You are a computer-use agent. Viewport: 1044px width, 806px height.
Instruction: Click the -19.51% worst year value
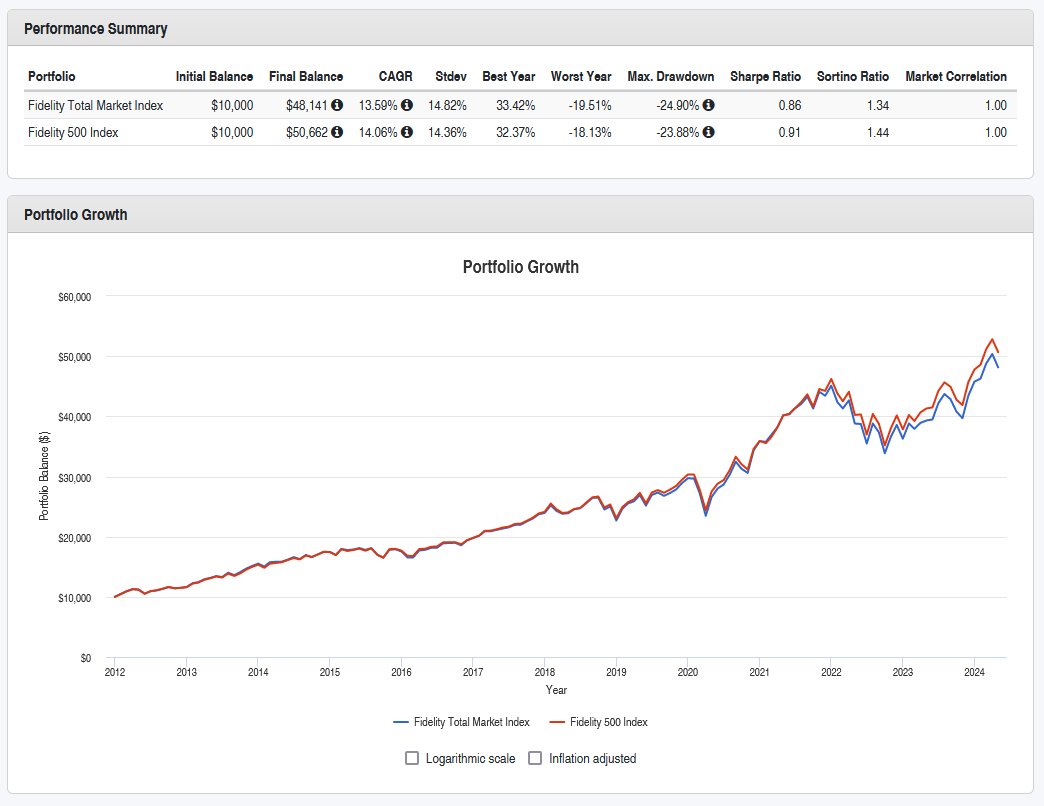coord(590,105)
